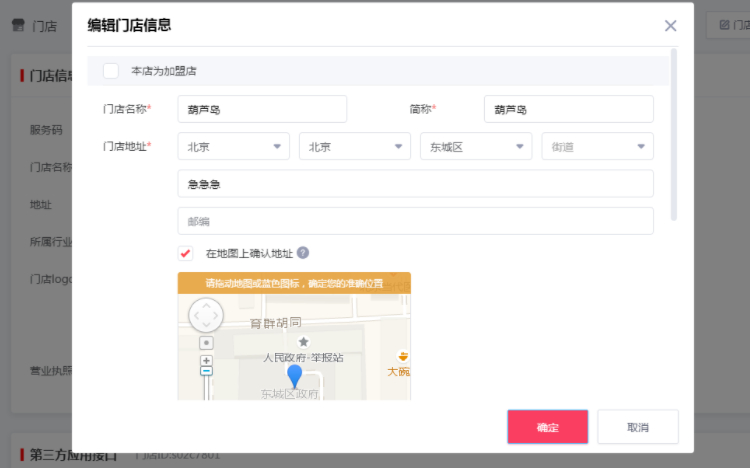Open the province dropdown showing 北京
Image resolution: width=750 pixels, height=468 pixels.
(234, 146)
